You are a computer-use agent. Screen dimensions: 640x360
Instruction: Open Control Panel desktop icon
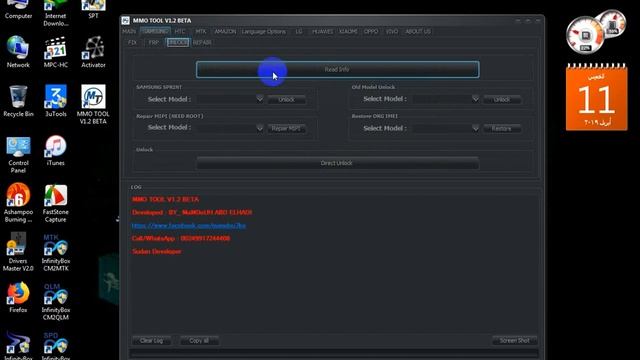point(18,155)
